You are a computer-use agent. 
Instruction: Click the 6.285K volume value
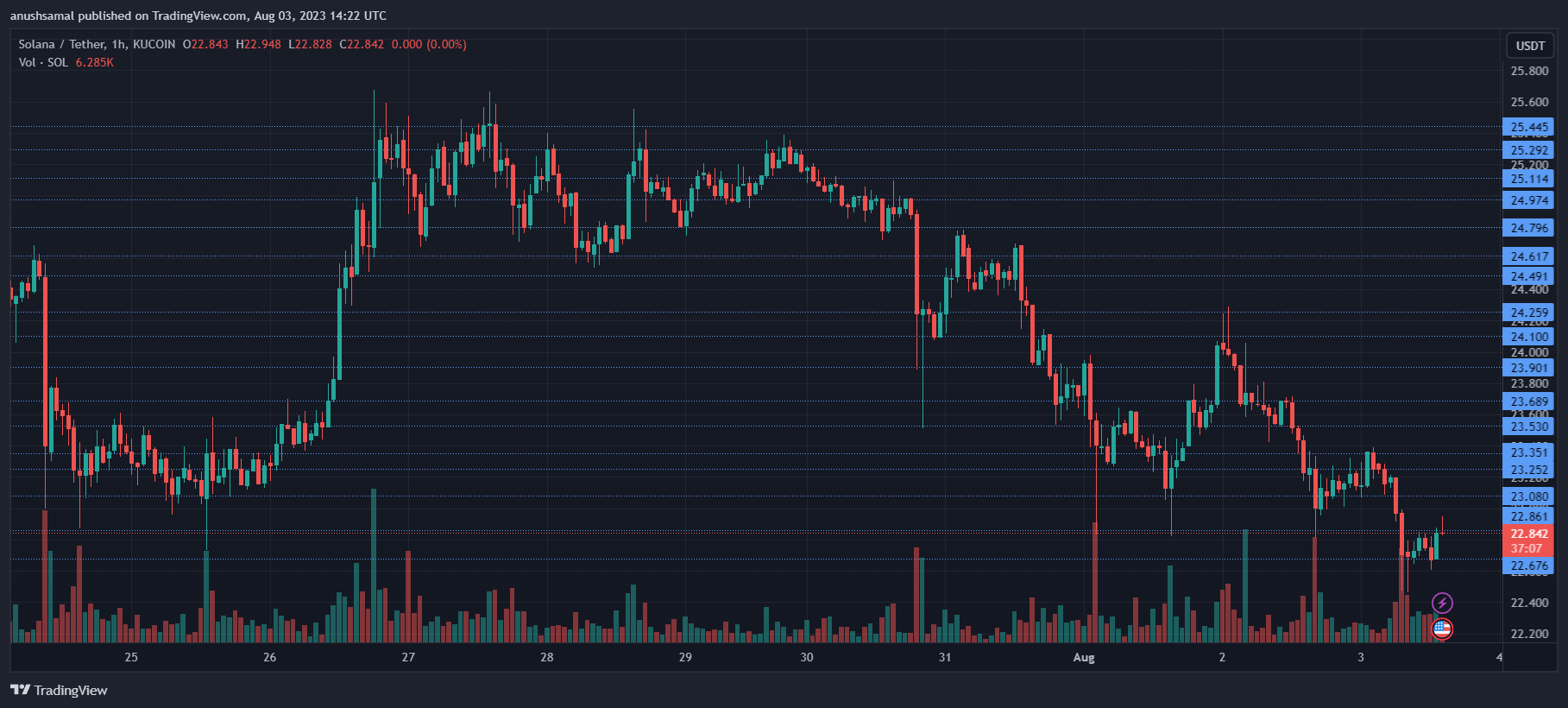pos(94,62)
